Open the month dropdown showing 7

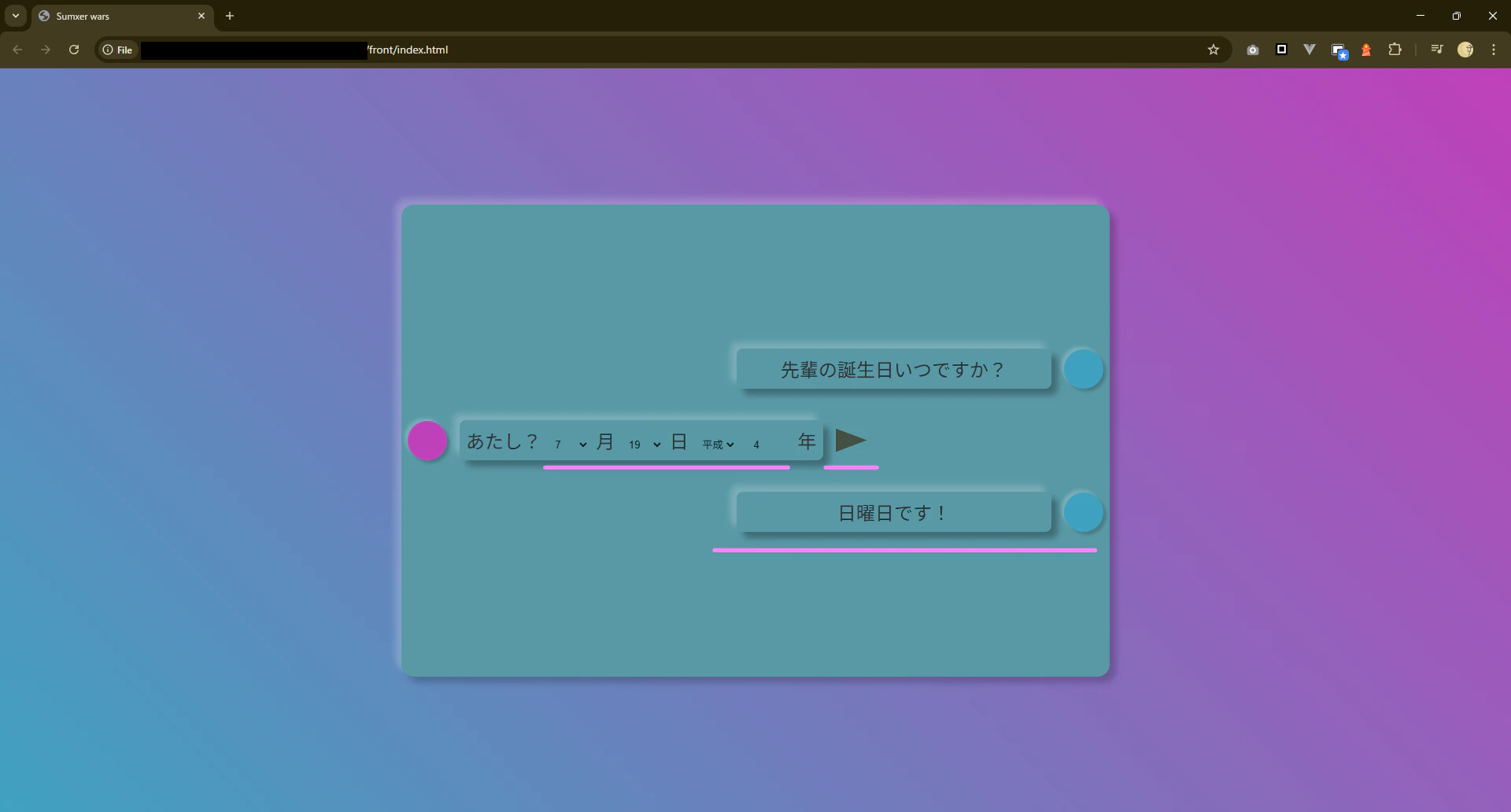571,445
